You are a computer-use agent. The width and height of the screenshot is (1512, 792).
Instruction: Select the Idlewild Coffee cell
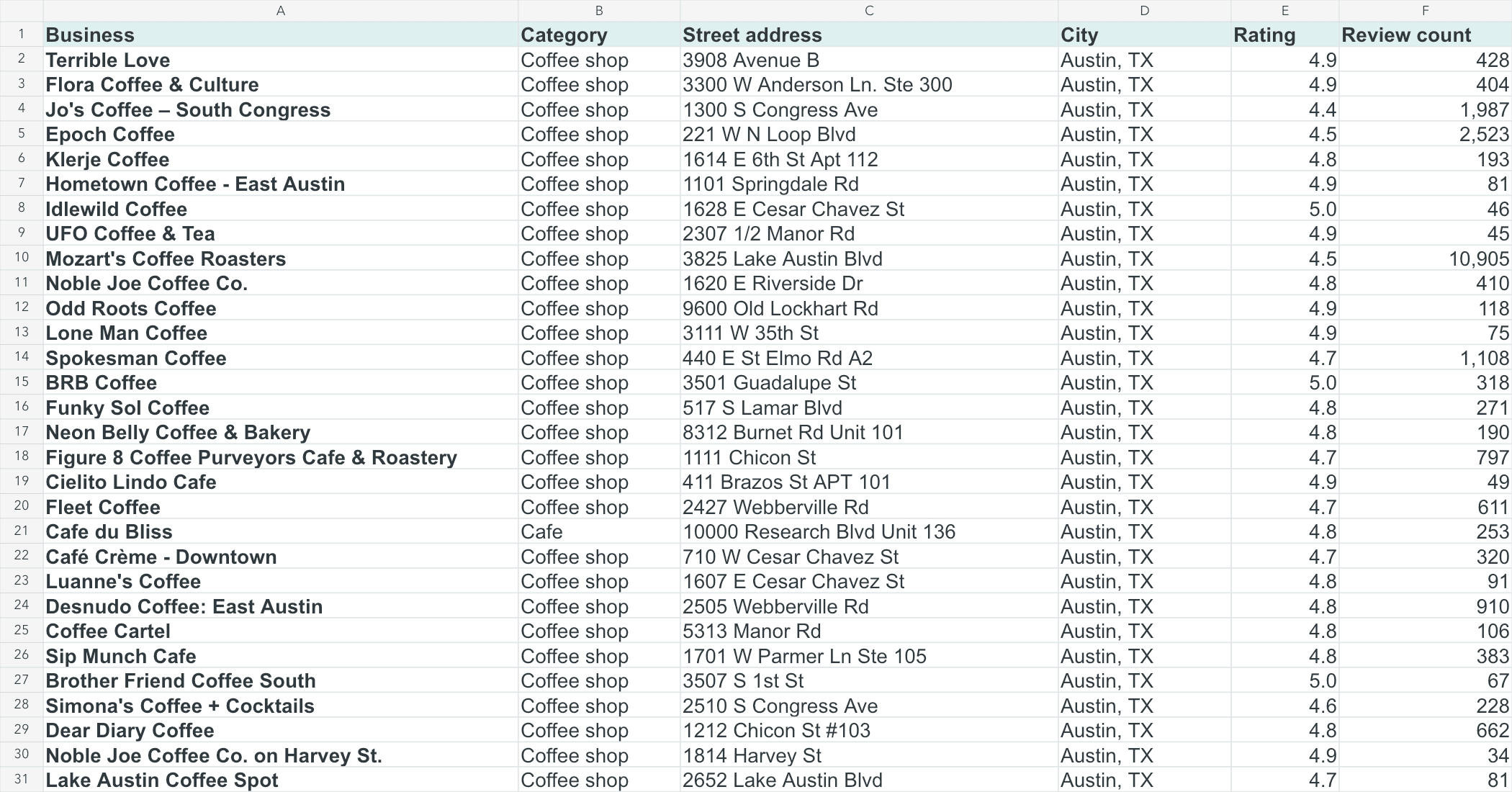coord(281,209)
